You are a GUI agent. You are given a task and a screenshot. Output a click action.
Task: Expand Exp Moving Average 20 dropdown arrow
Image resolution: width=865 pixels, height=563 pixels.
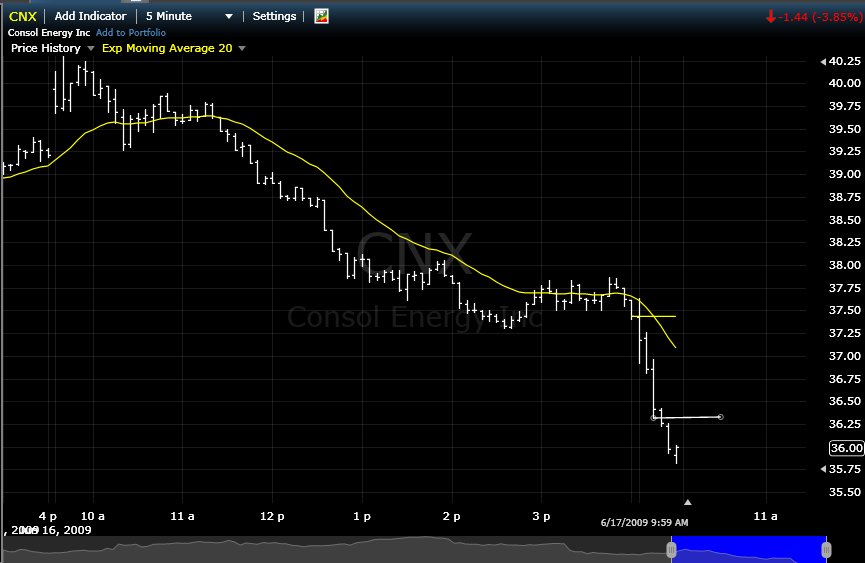click(242, 49)
